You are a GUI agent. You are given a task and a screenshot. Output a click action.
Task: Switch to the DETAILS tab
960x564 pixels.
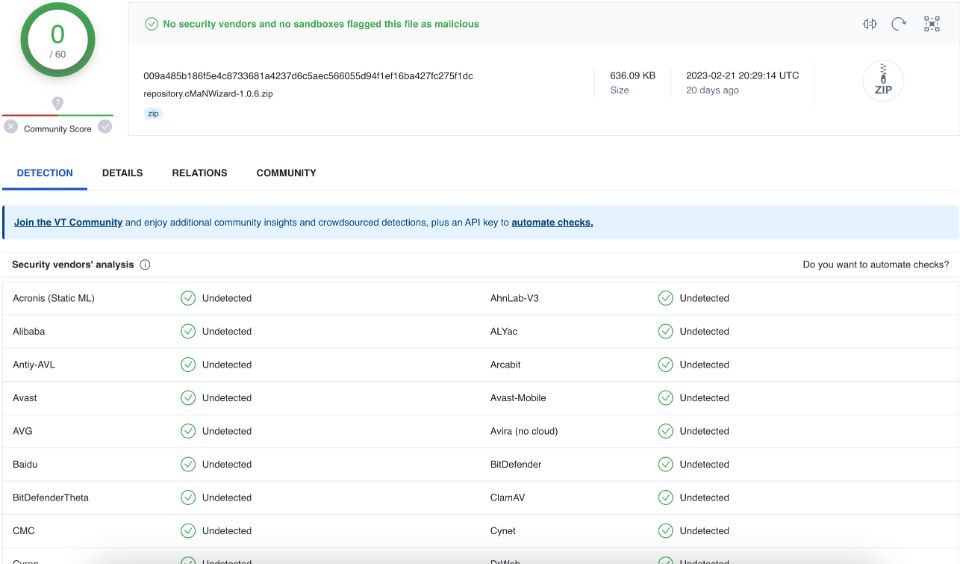point(122,173)
